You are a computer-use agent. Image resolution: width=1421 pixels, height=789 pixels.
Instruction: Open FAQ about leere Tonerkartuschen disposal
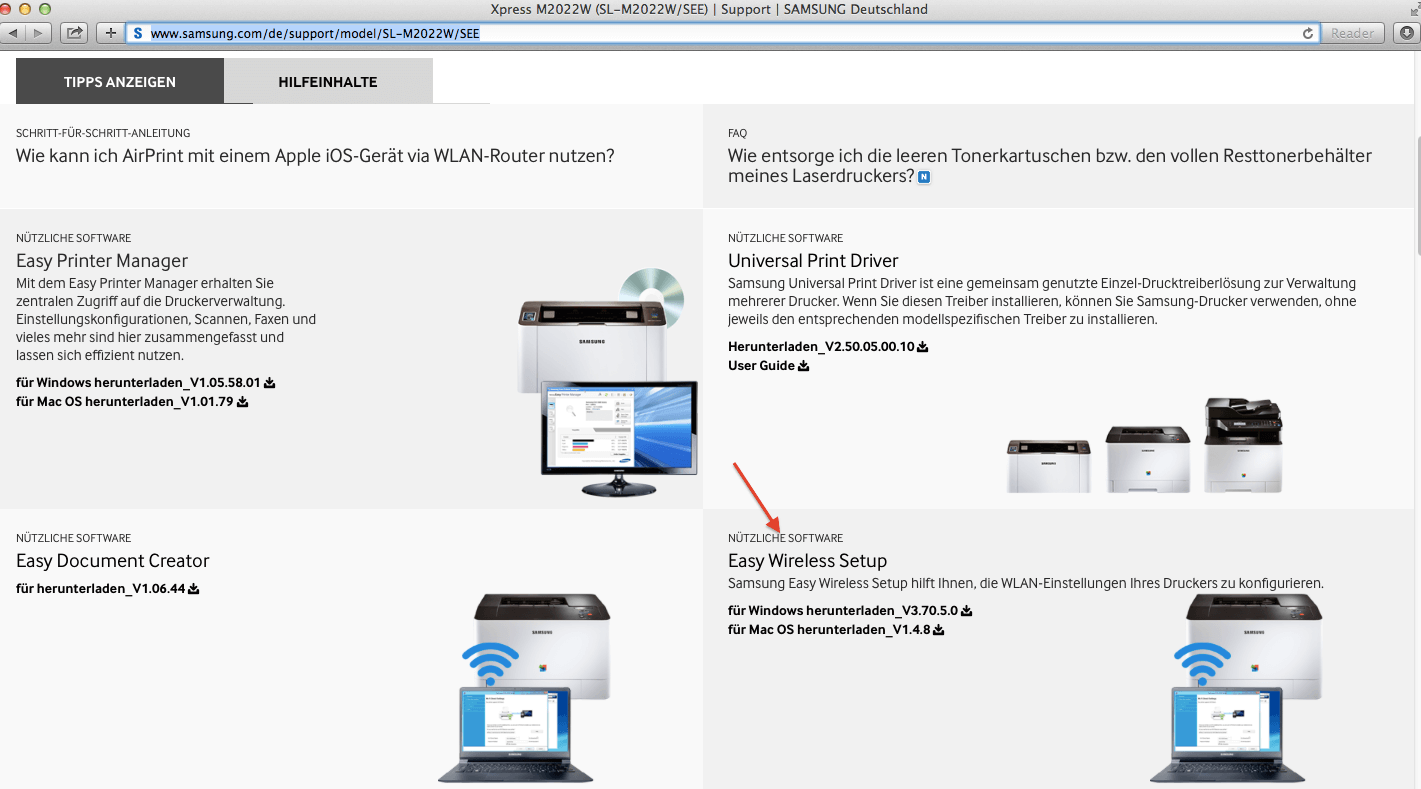(1050, 166)
